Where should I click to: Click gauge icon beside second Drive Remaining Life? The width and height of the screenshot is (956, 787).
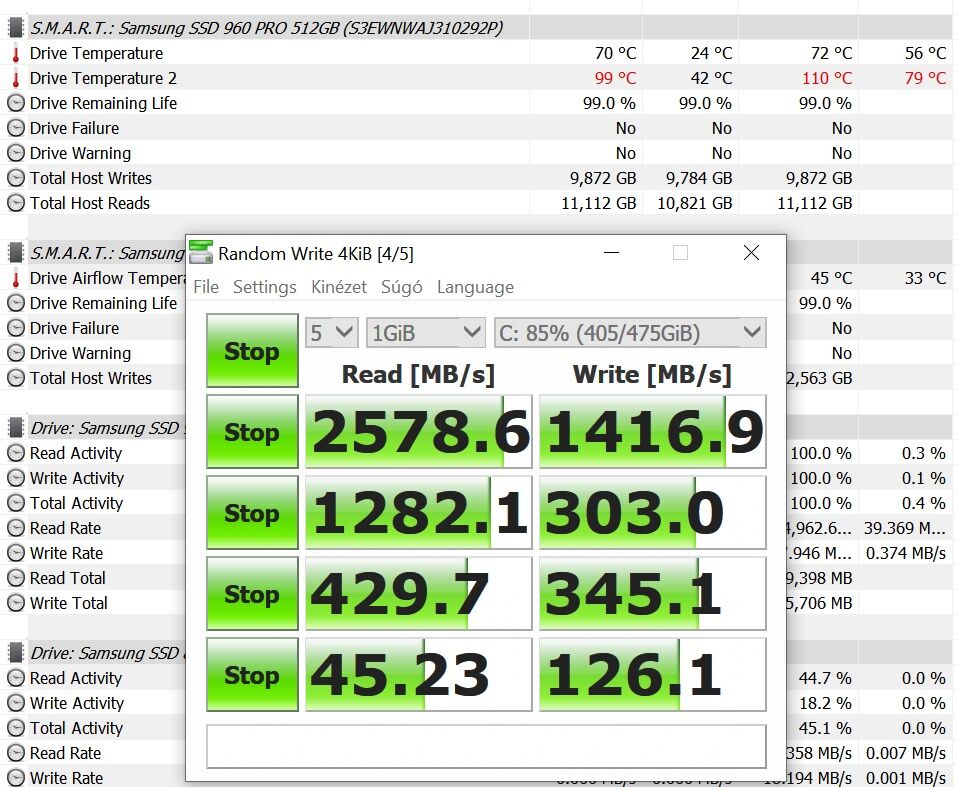tap(16, 303)
